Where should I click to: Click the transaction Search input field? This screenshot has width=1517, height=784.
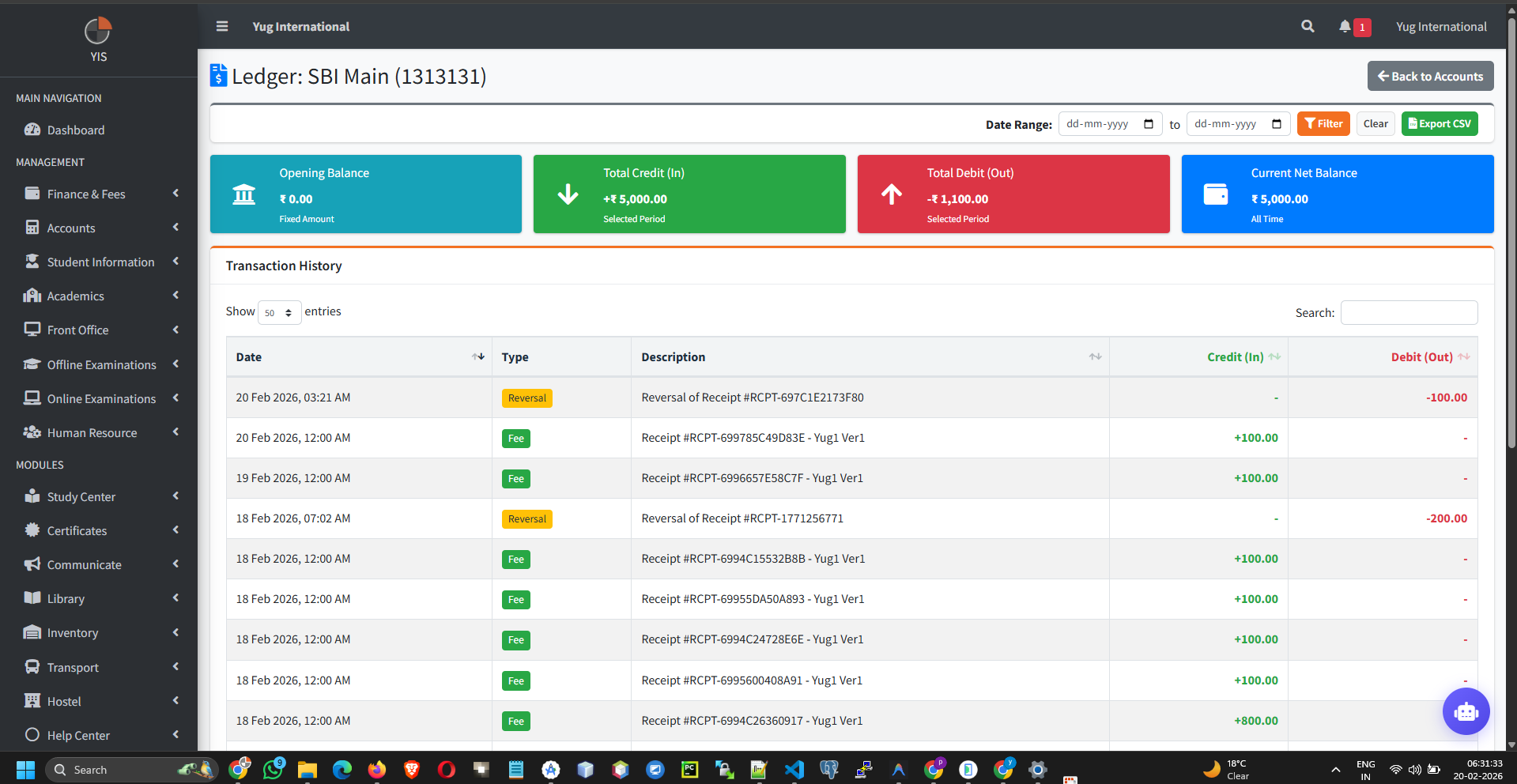pos(1409,312)
